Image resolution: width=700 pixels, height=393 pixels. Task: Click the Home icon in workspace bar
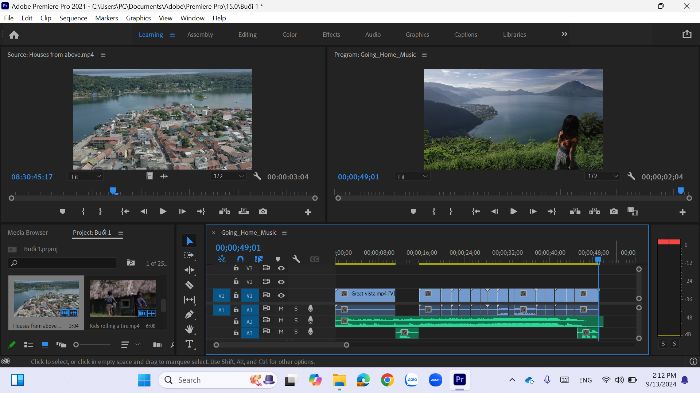click(x=14, y=35)
